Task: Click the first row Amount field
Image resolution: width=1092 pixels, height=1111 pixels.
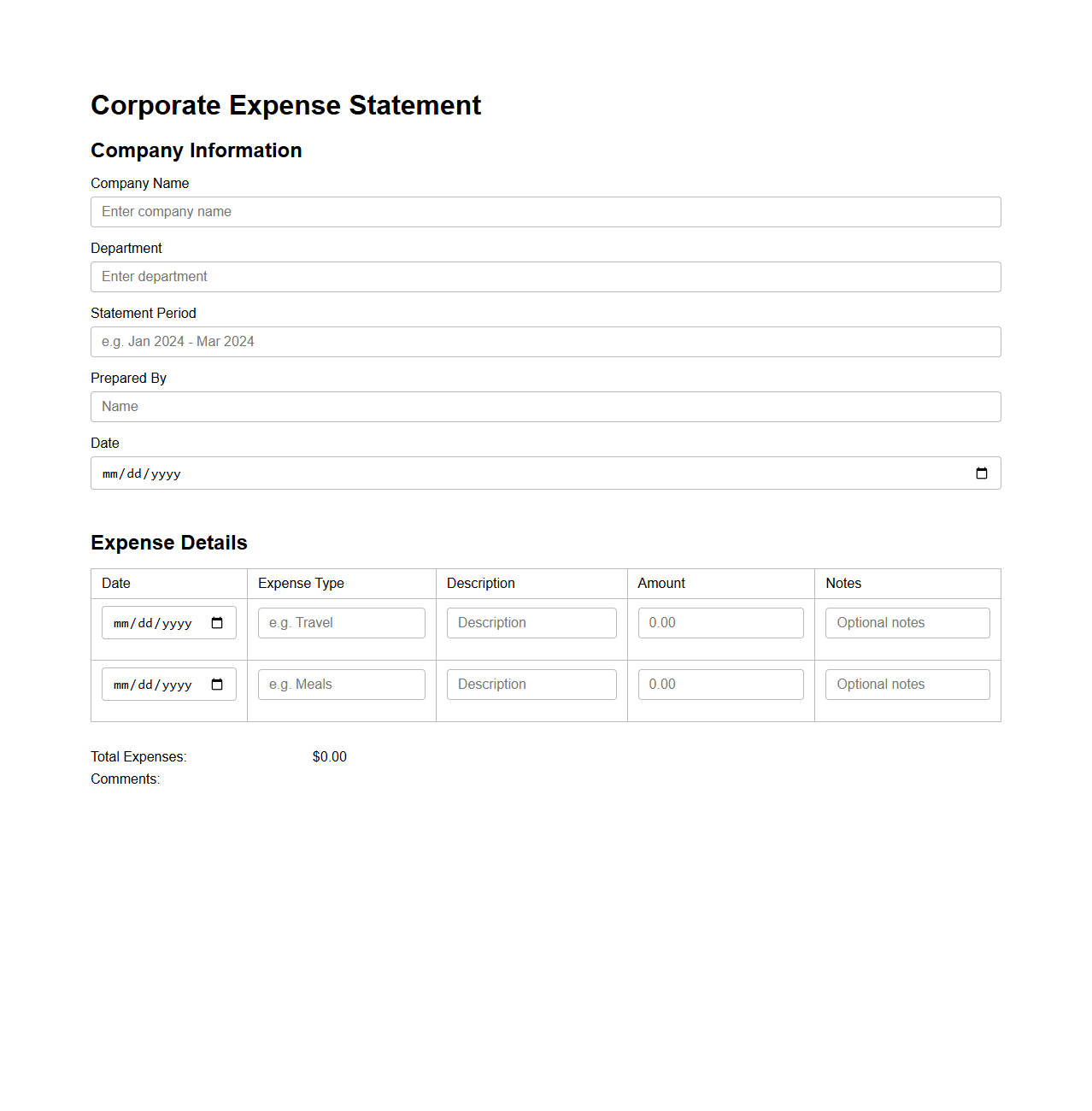Action: [720, 622]
